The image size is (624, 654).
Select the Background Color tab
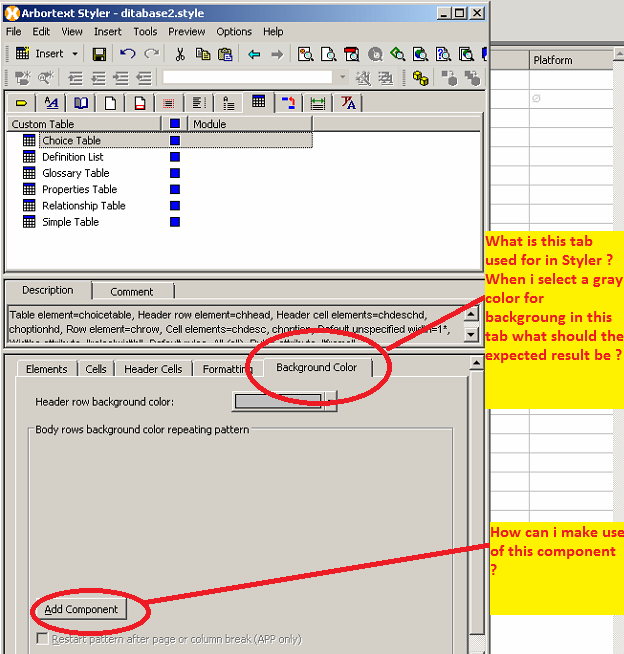point(317,367)
